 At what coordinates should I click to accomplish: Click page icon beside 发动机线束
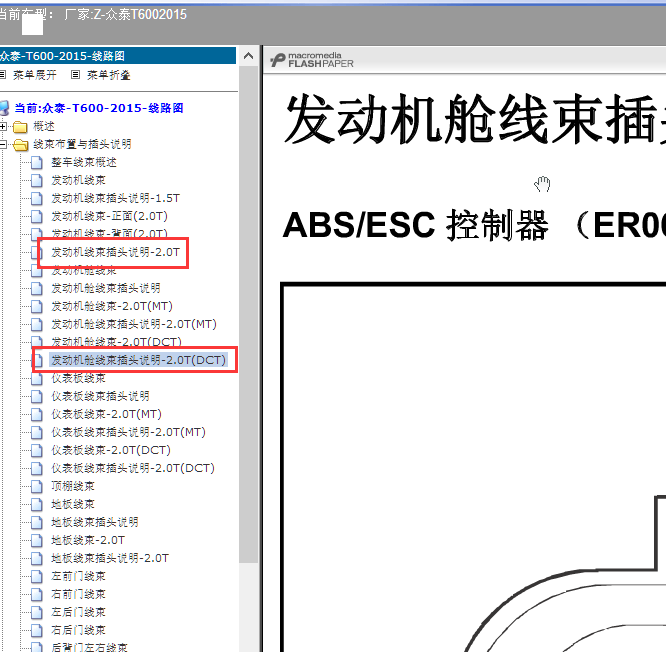click(x=37, y=180)
